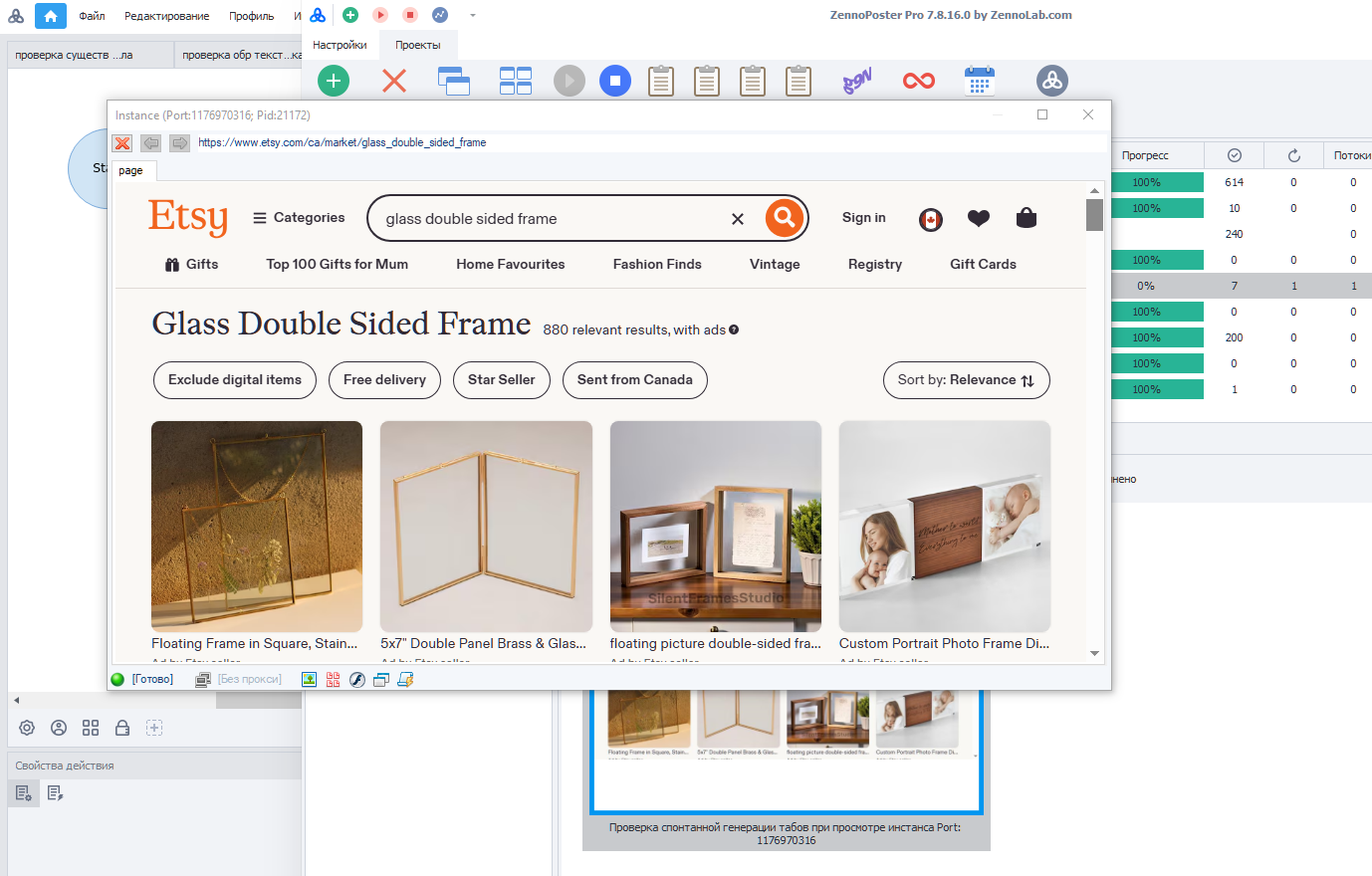Toggle the 'Sent from Canada' filter
The width and height of the screenshot is (1372, 876).
[x=635, y=380]
